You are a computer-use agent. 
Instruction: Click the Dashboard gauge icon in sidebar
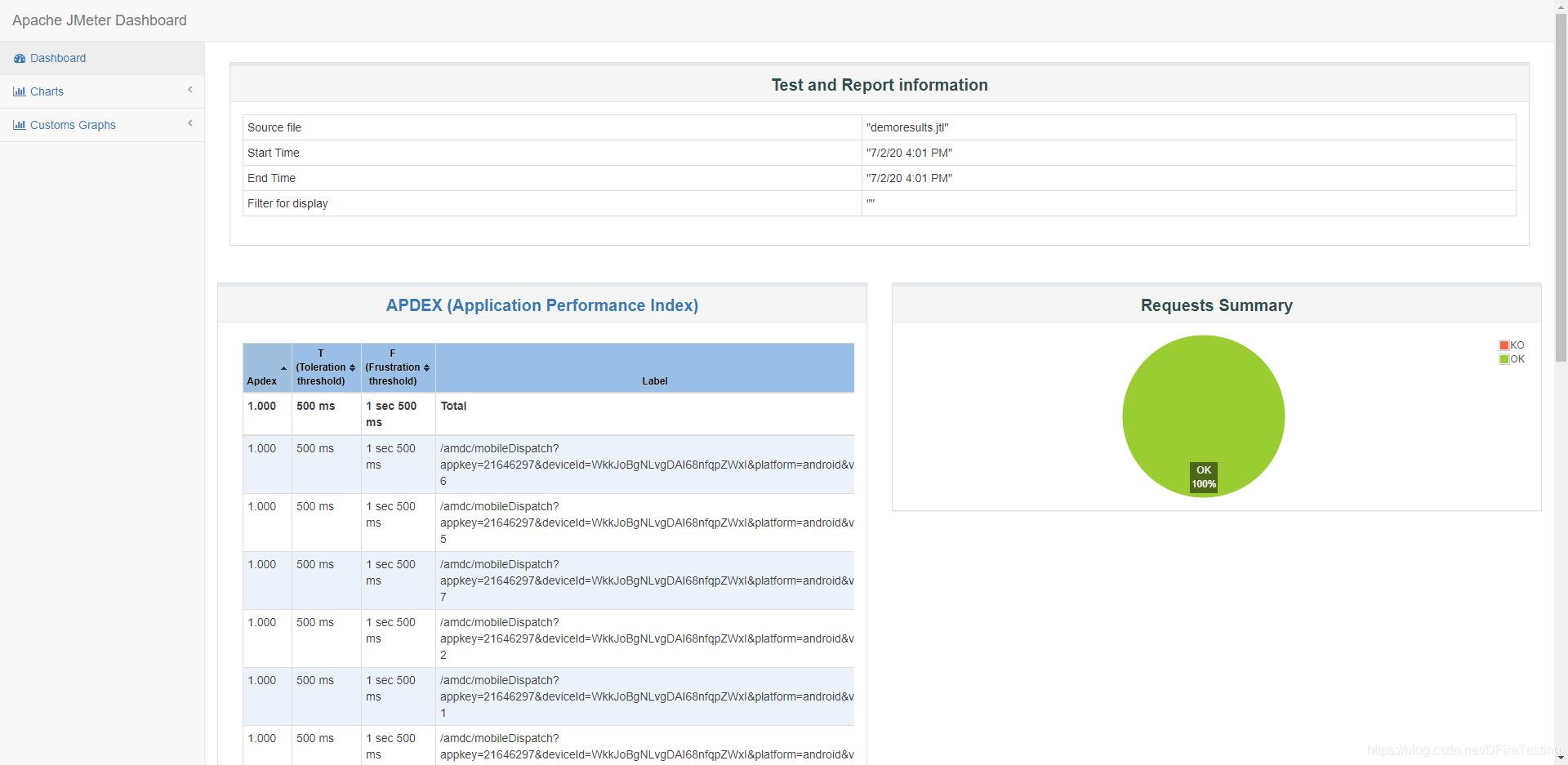(x=20, y=58)
